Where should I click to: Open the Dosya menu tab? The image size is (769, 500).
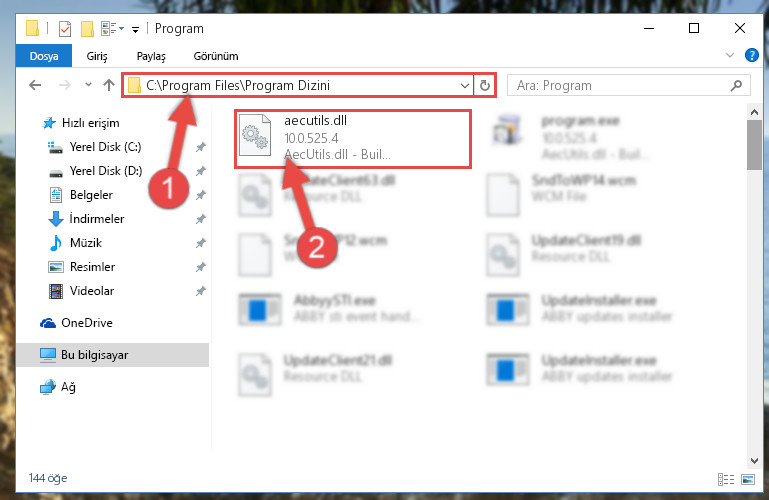[44, 56]
